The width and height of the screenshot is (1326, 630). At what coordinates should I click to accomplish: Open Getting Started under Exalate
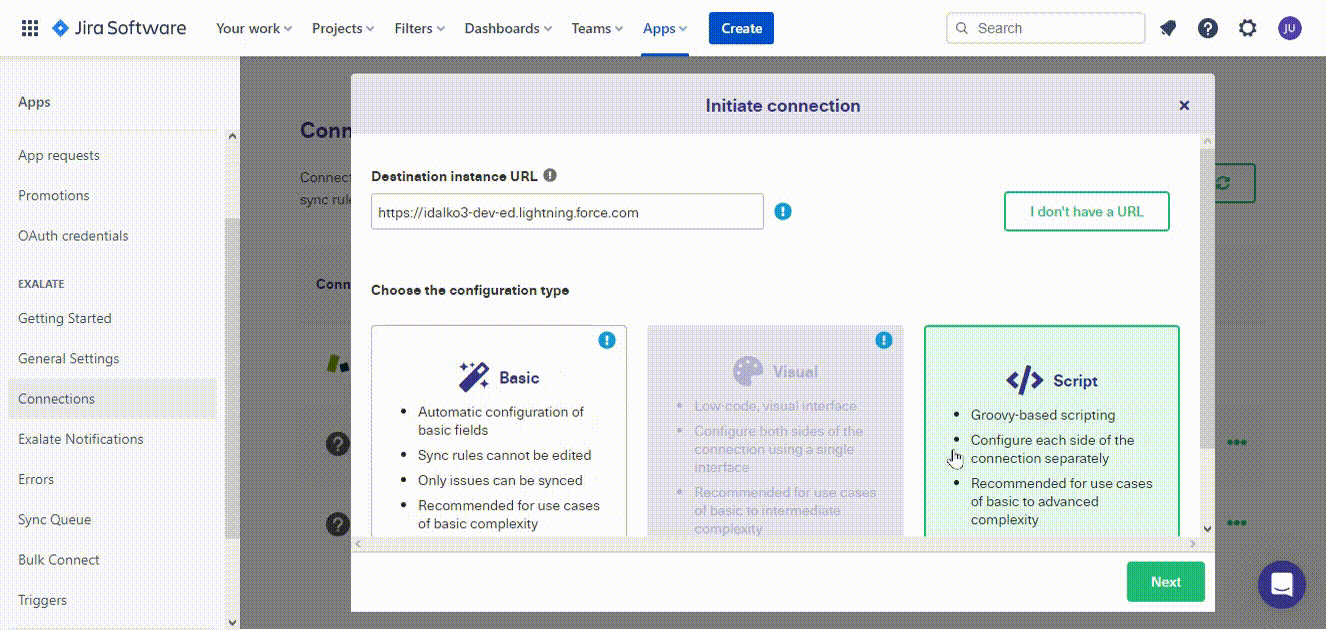coord(65,318)
